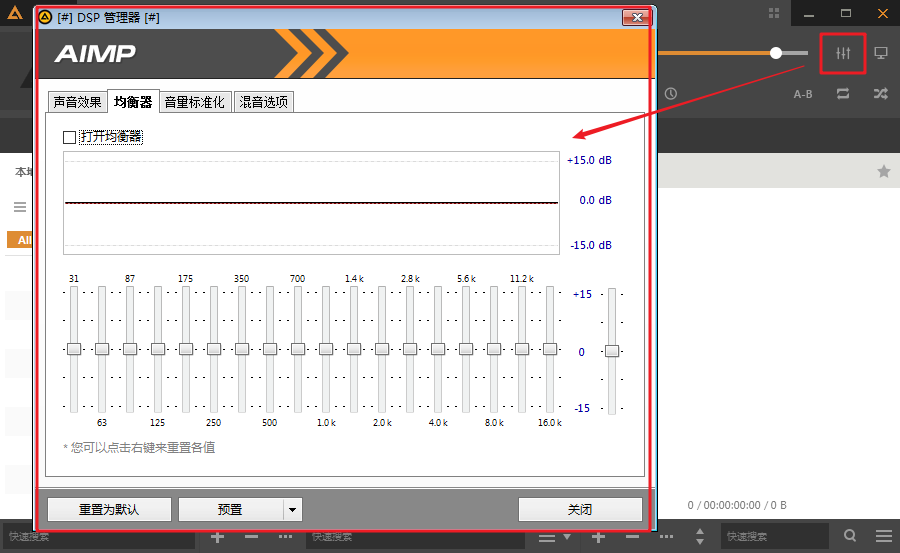Click the plus icon right of the leftmost search field

coord(217,537)
